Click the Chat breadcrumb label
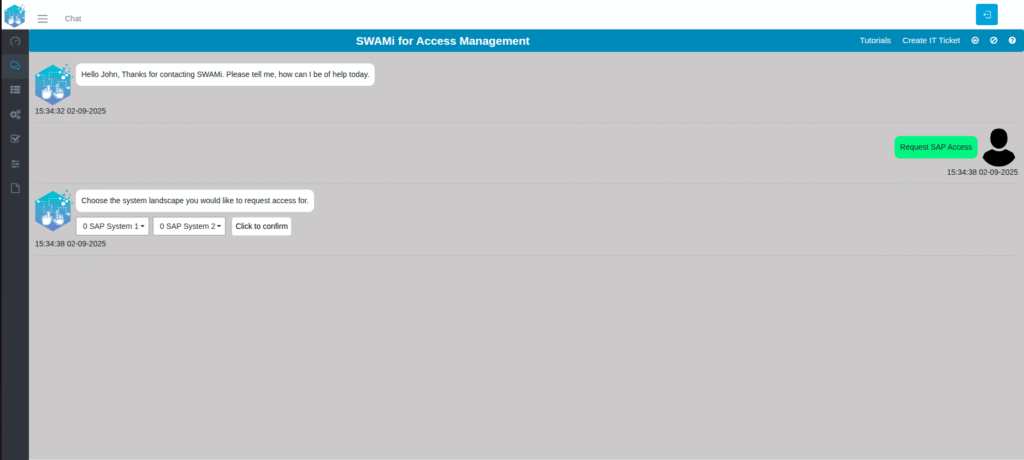The width and height of the screenshot is (1024, 460). (73, 18)
